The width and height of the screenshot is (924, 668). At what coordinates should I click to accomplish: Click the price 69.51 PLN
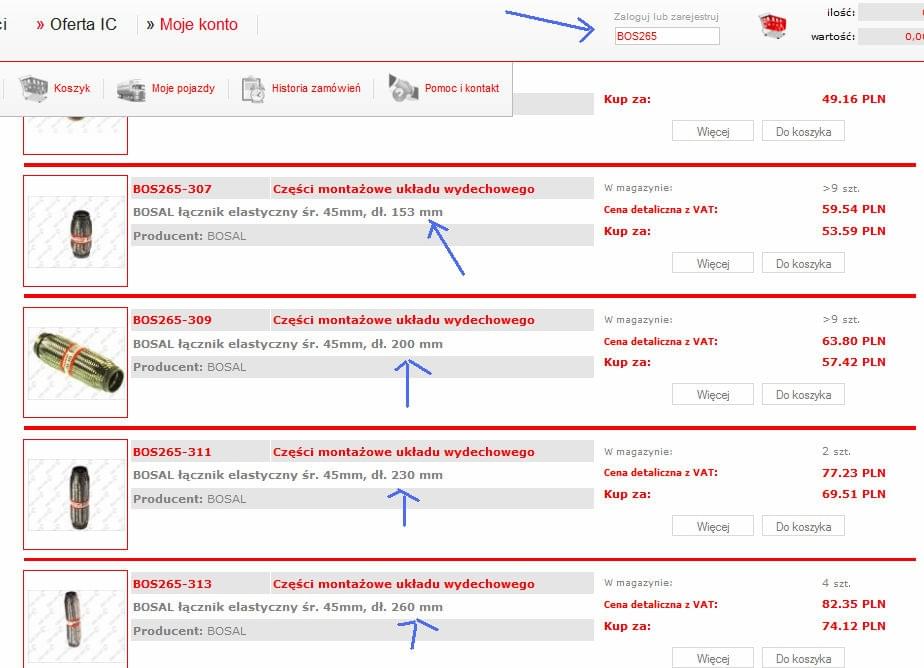point(854,494)
